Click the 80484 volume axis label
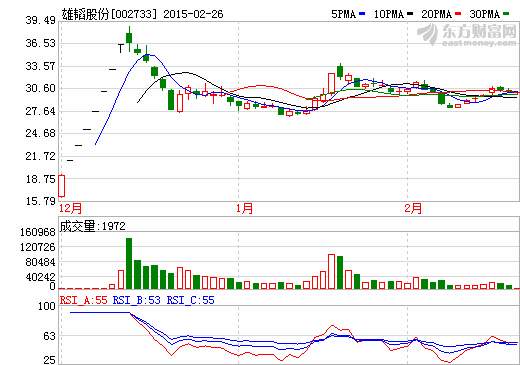 click(40, 262)
